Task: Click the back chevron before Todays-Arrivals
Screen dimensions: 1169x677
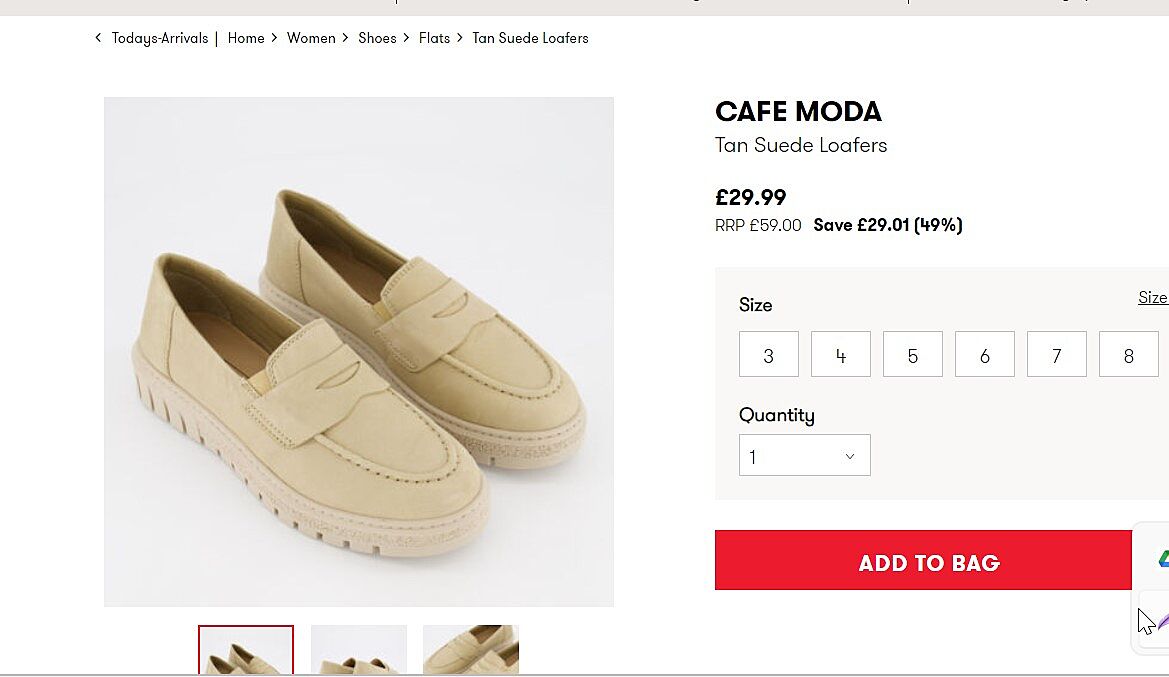Action: tap(98, 38)
